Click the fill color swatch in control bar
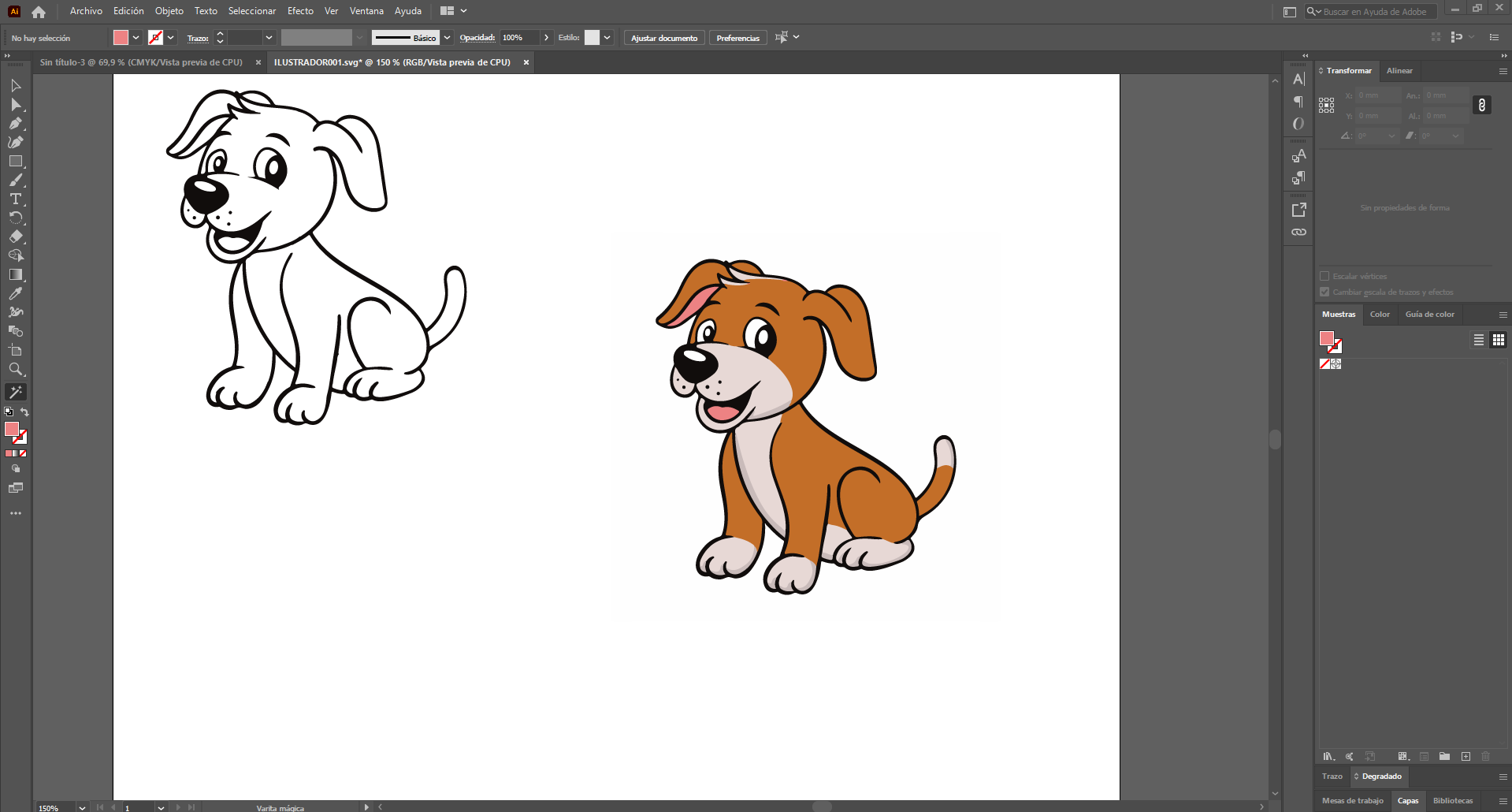The height and width of the screenshot is (812, 1512). [x=121, y=38]
